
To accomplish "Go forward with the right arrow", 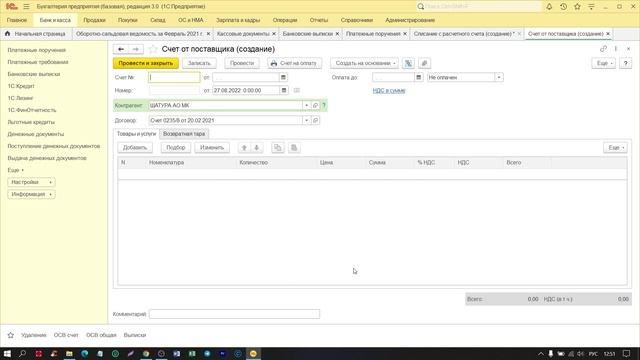I will [136, 49].
